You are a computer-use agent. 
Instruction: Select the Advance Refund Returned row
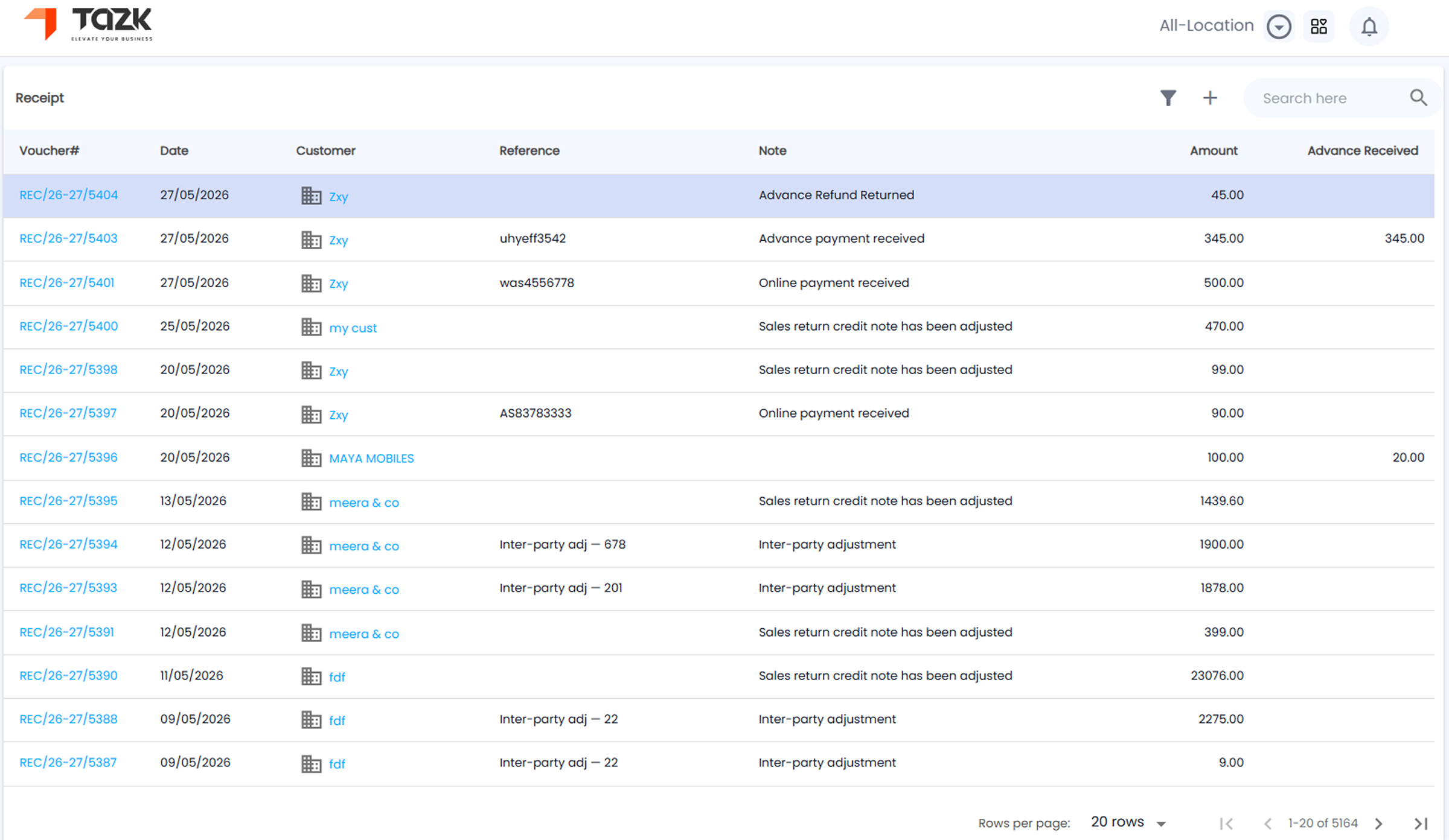[x=718, y=196]
